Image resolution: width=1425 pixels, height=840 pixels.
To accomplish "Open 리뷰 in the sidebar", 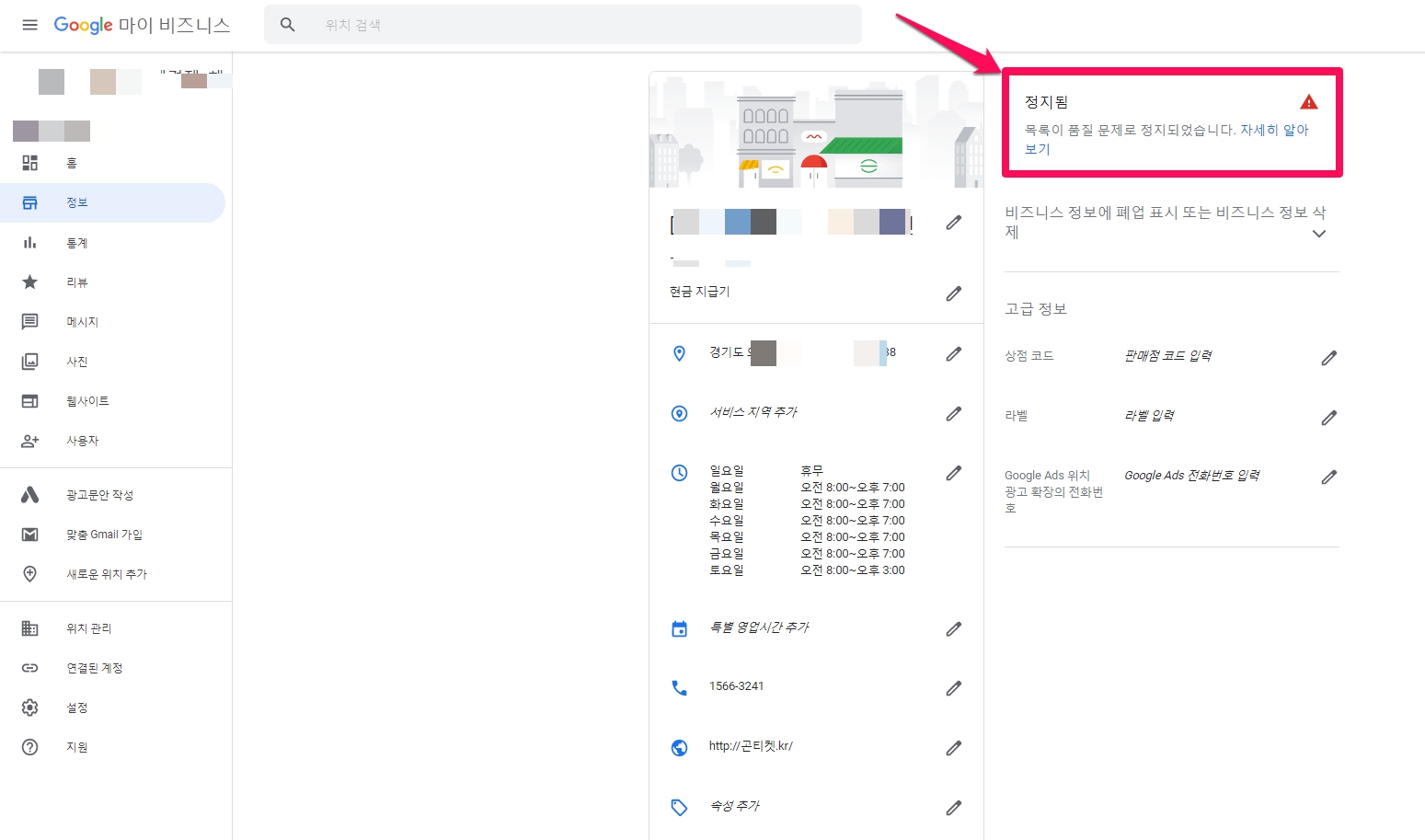I will pos(77,282).
